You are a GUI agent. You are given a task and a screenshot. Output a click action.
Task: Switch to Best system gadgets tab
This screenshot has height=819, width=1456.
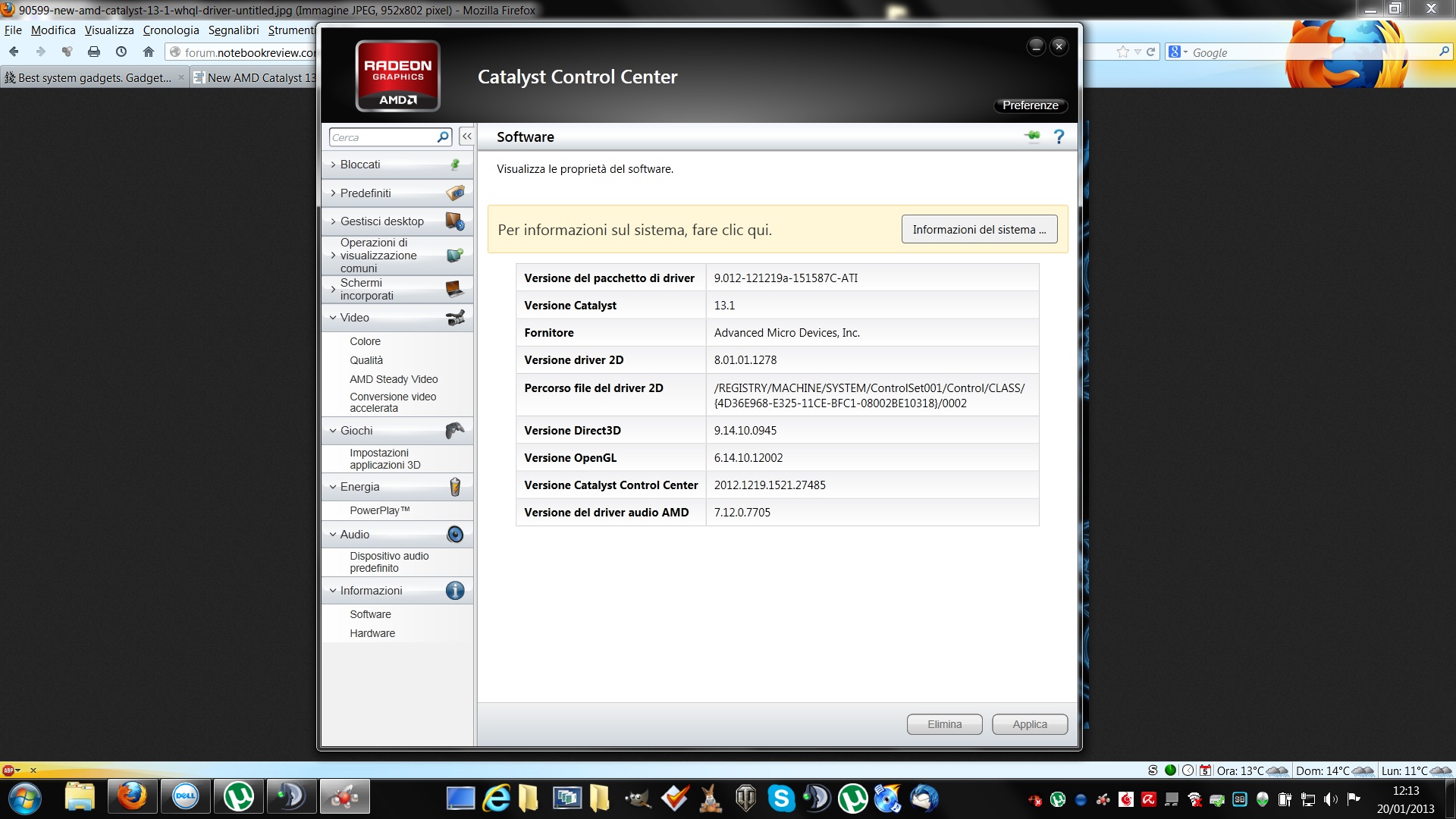coord(95,77)
